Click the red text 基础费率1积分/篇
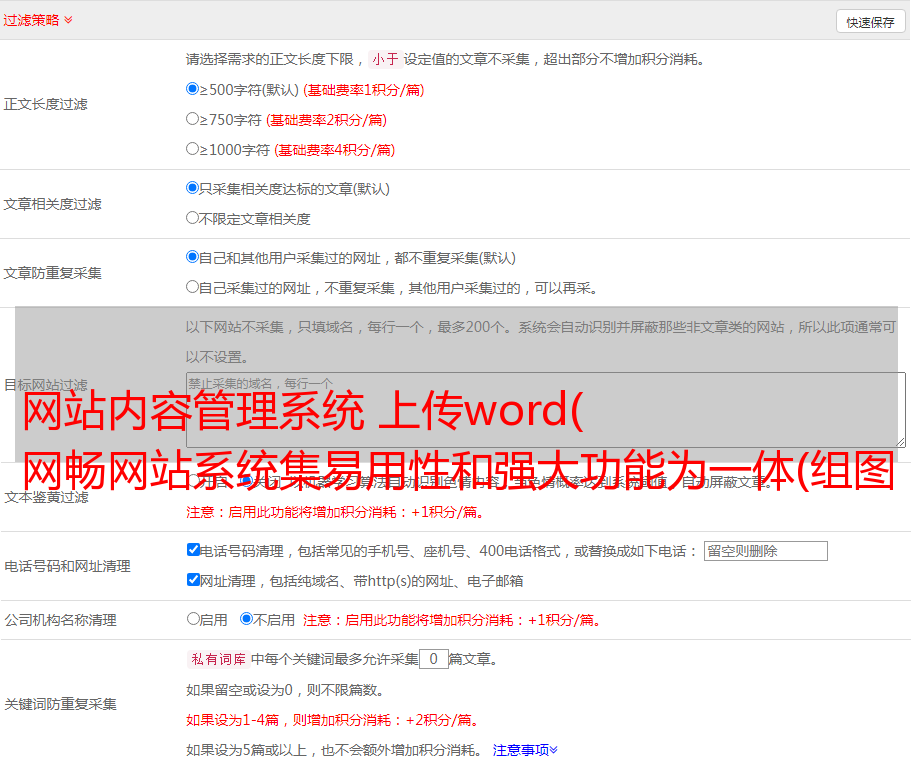Screen dimensions: 912x768 [364, 90]
